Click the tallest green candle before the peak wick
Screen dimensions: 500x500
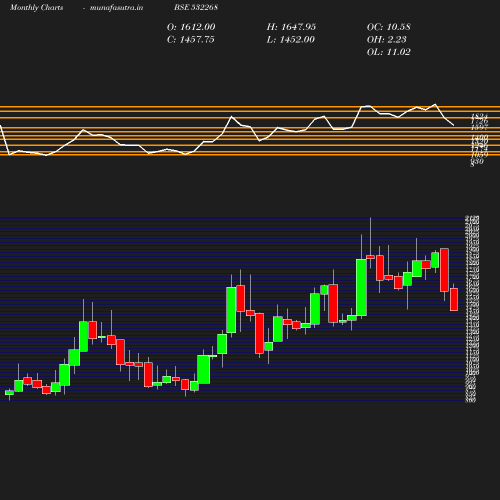(361, 287)
